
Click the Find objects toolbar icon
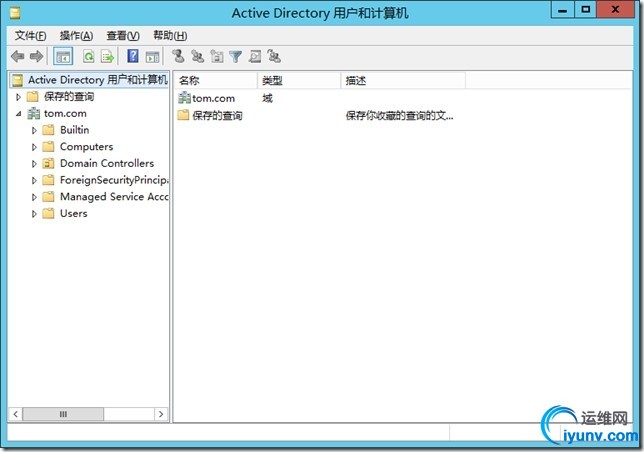click(255, 56)
